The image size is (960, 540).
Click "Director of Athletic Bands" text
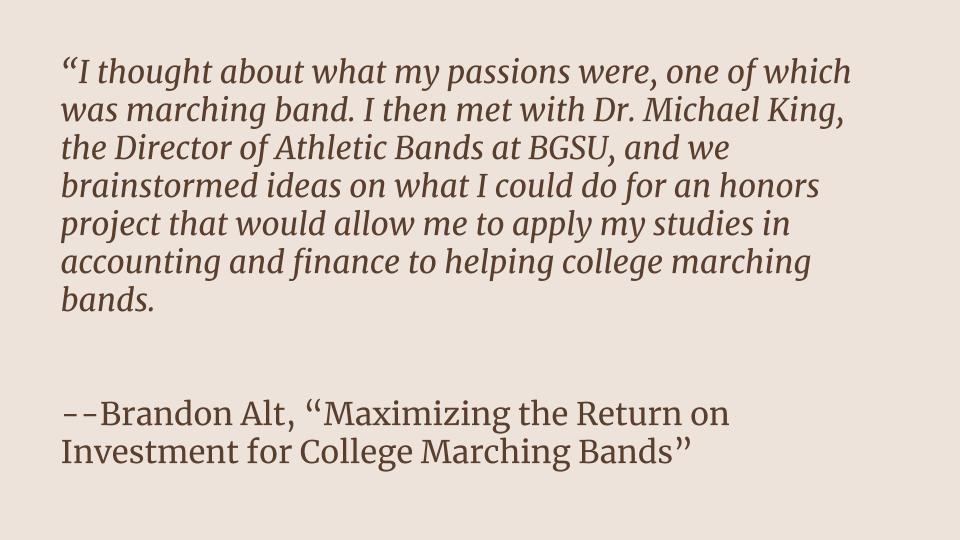299,148
